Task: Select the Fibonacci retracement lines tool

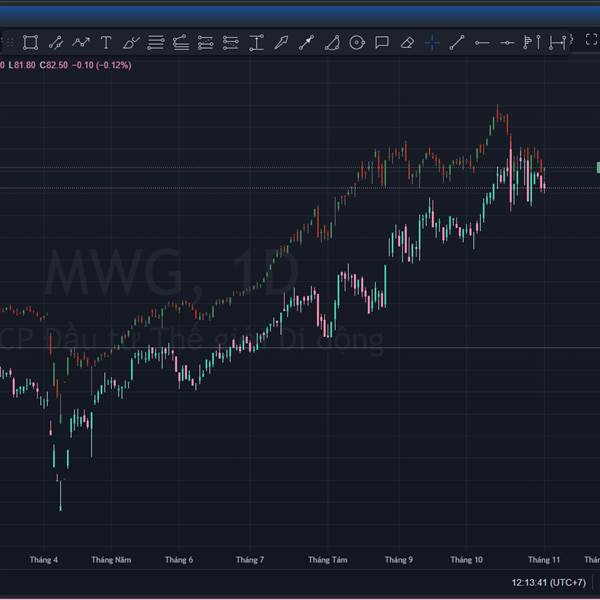Action: [156, 42]
